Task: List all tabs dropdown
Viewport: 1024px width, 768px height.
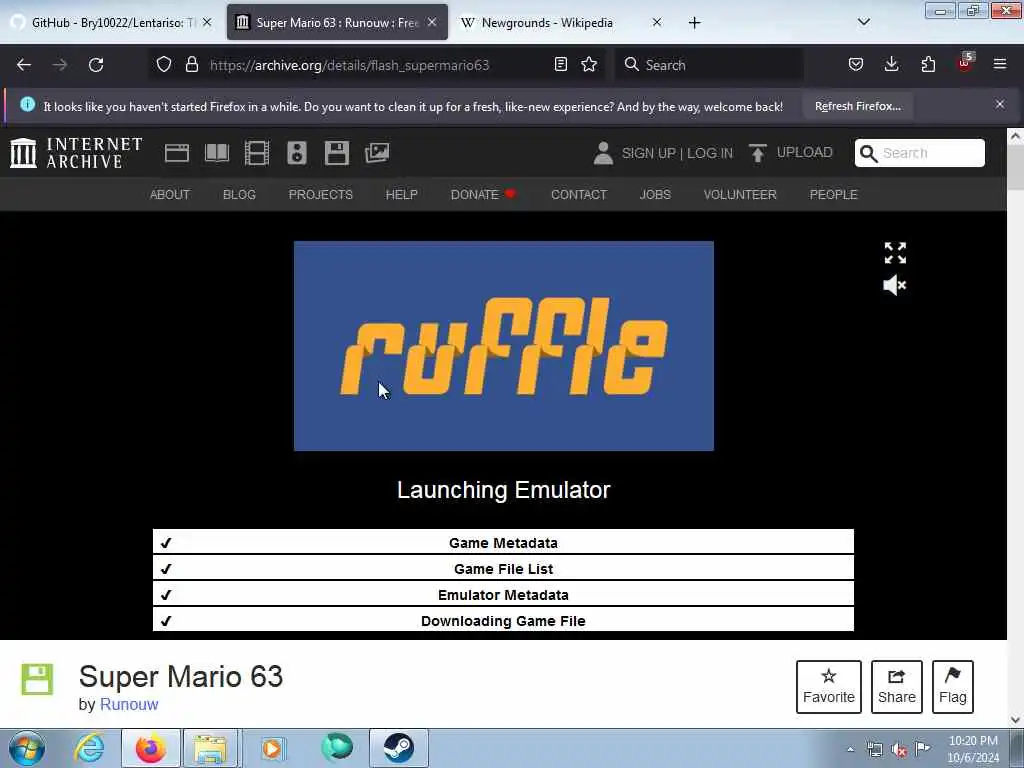Action: point(863,22)
